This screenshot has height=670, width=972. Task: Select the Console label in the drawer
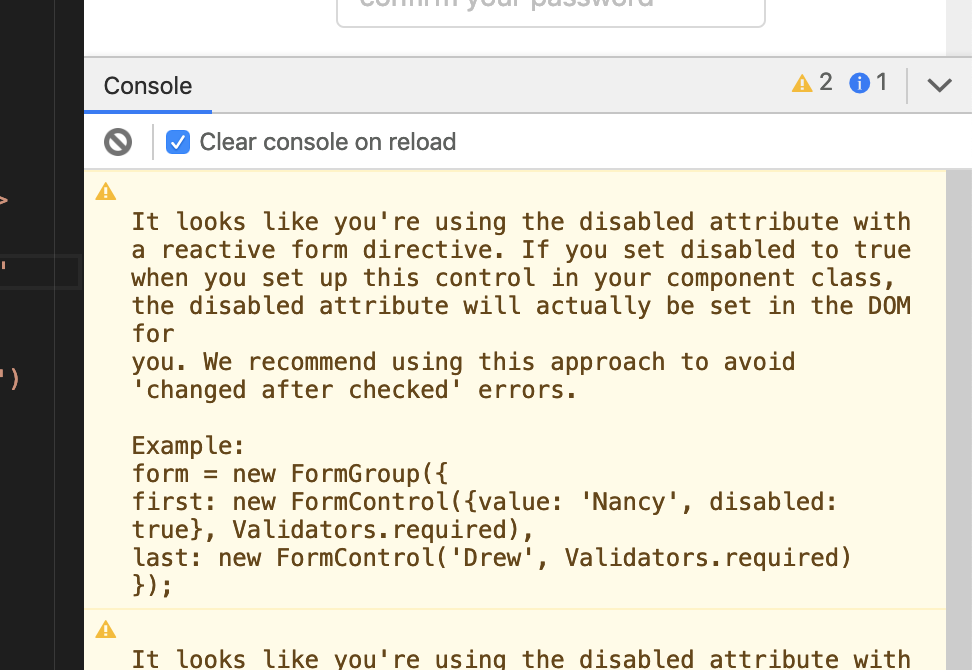(147, 86)
